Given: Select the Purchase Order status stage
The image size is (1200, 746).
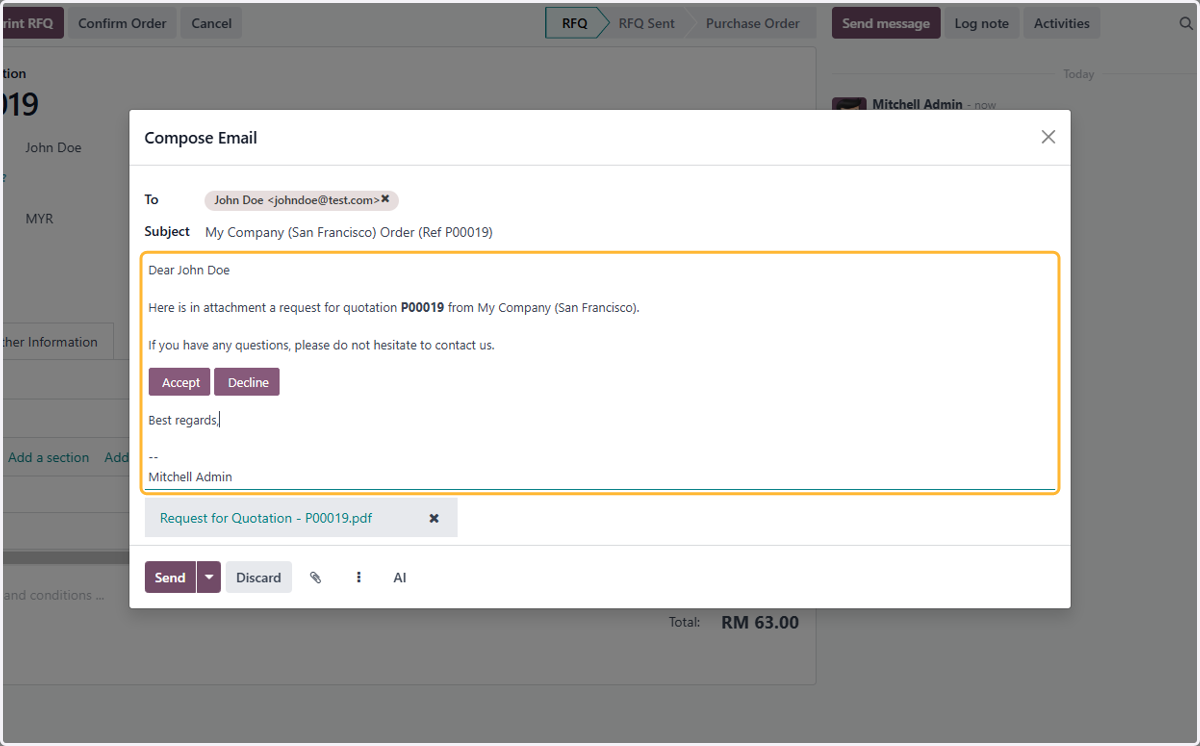Looking at the screenshot, I should (752, 23).
